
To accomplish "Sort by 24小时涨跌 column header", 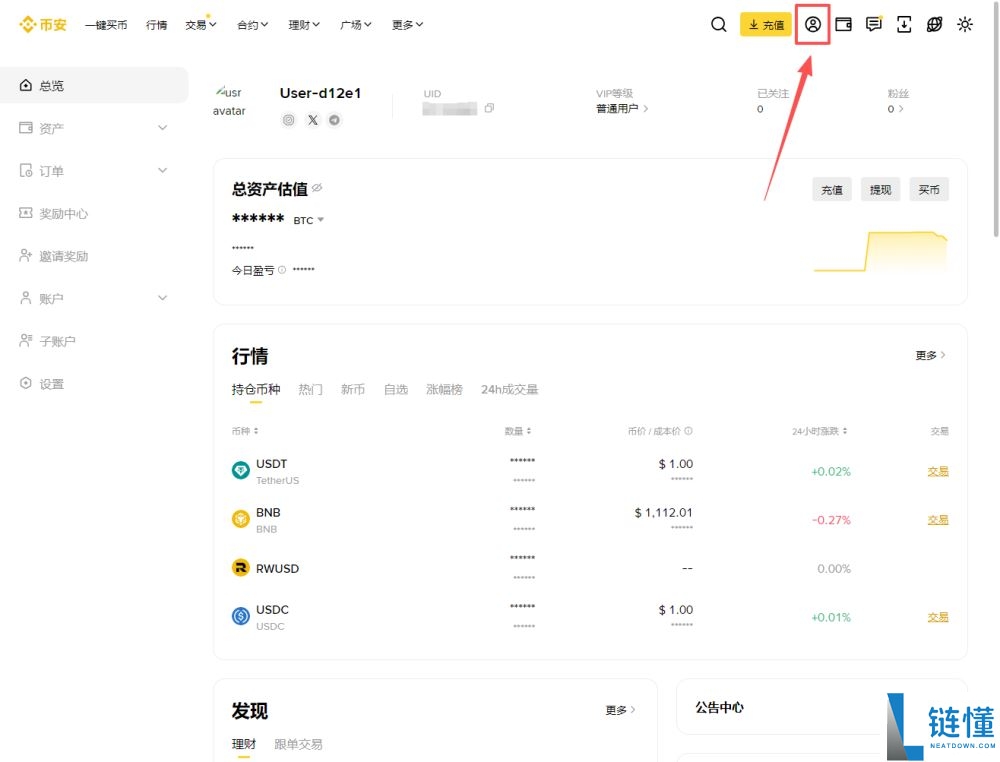I will [x=820, y=431].
